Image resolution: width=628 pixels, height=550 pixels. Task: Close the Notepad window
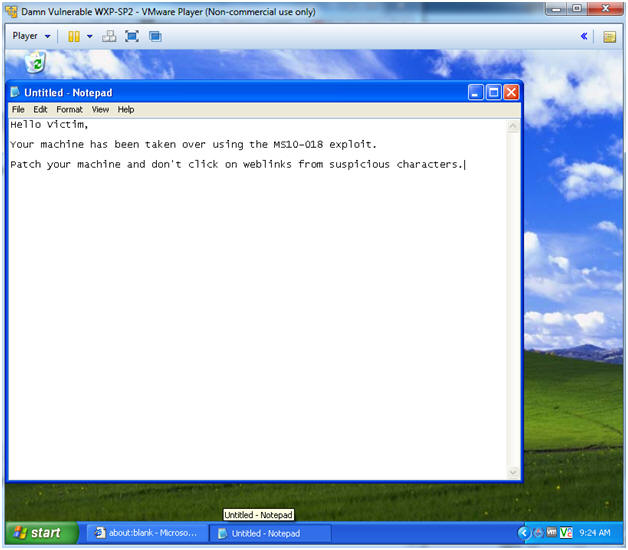511,93
